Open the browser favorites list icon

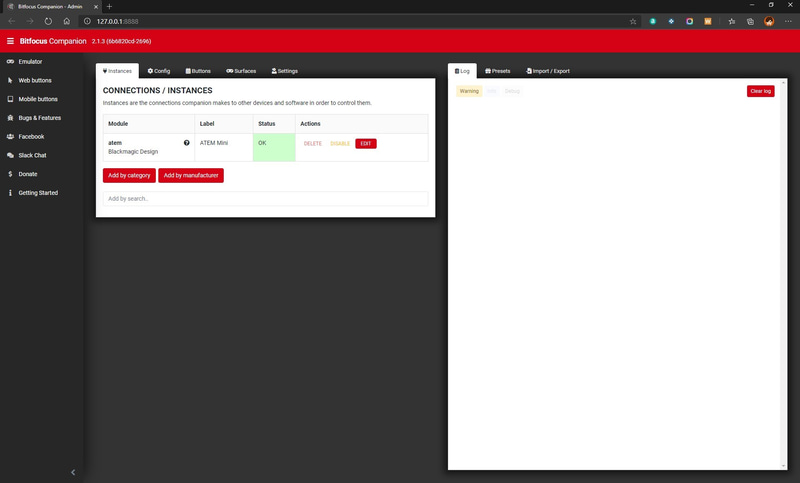732,21
